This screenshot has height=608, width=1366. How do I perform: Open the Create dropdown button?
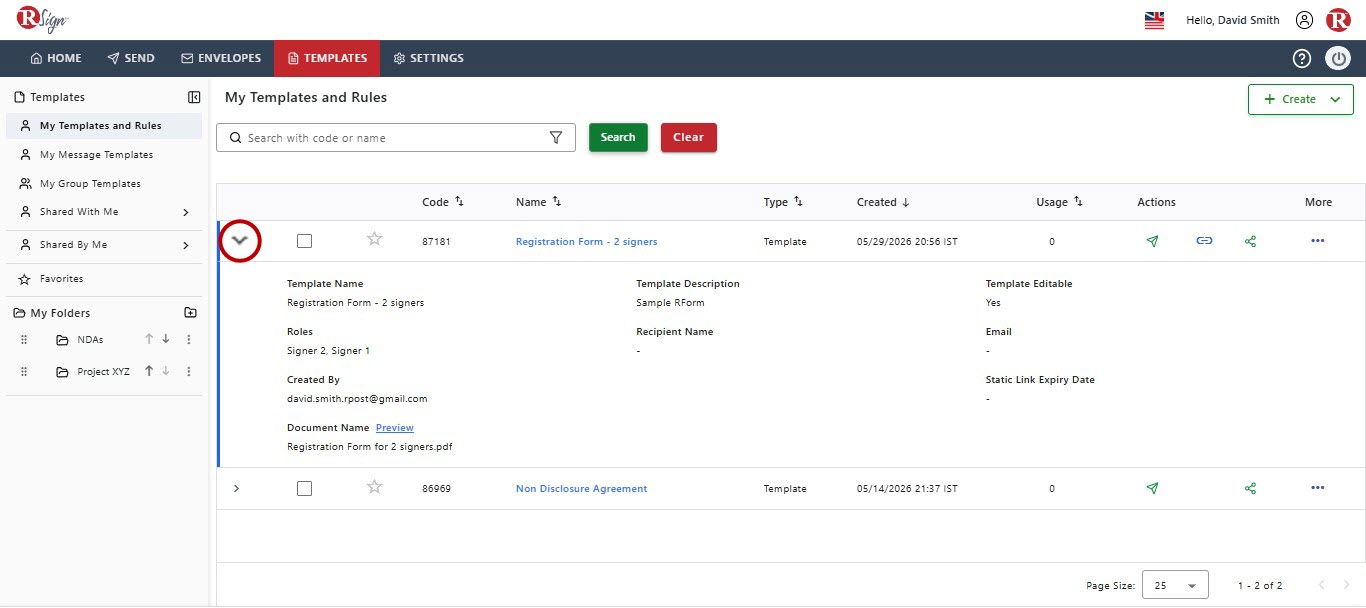click(x=1300, y=99)
